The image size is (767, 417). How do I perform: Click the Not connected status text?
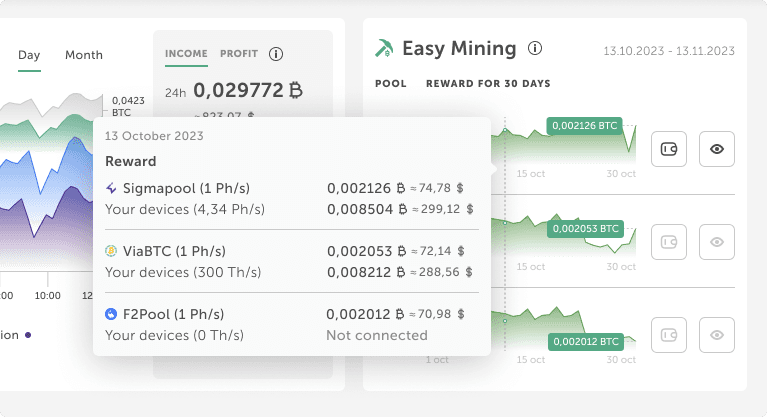tap(377, 335)
